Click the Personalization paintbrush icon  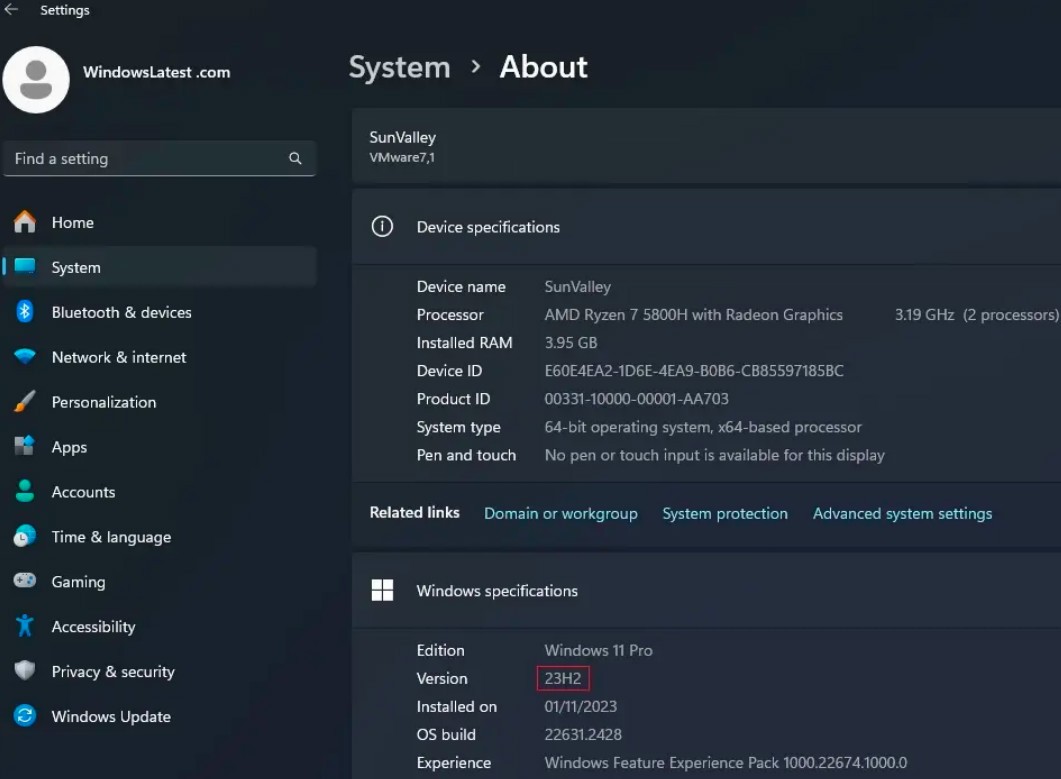pyautogui.click(x=25, y=401)
